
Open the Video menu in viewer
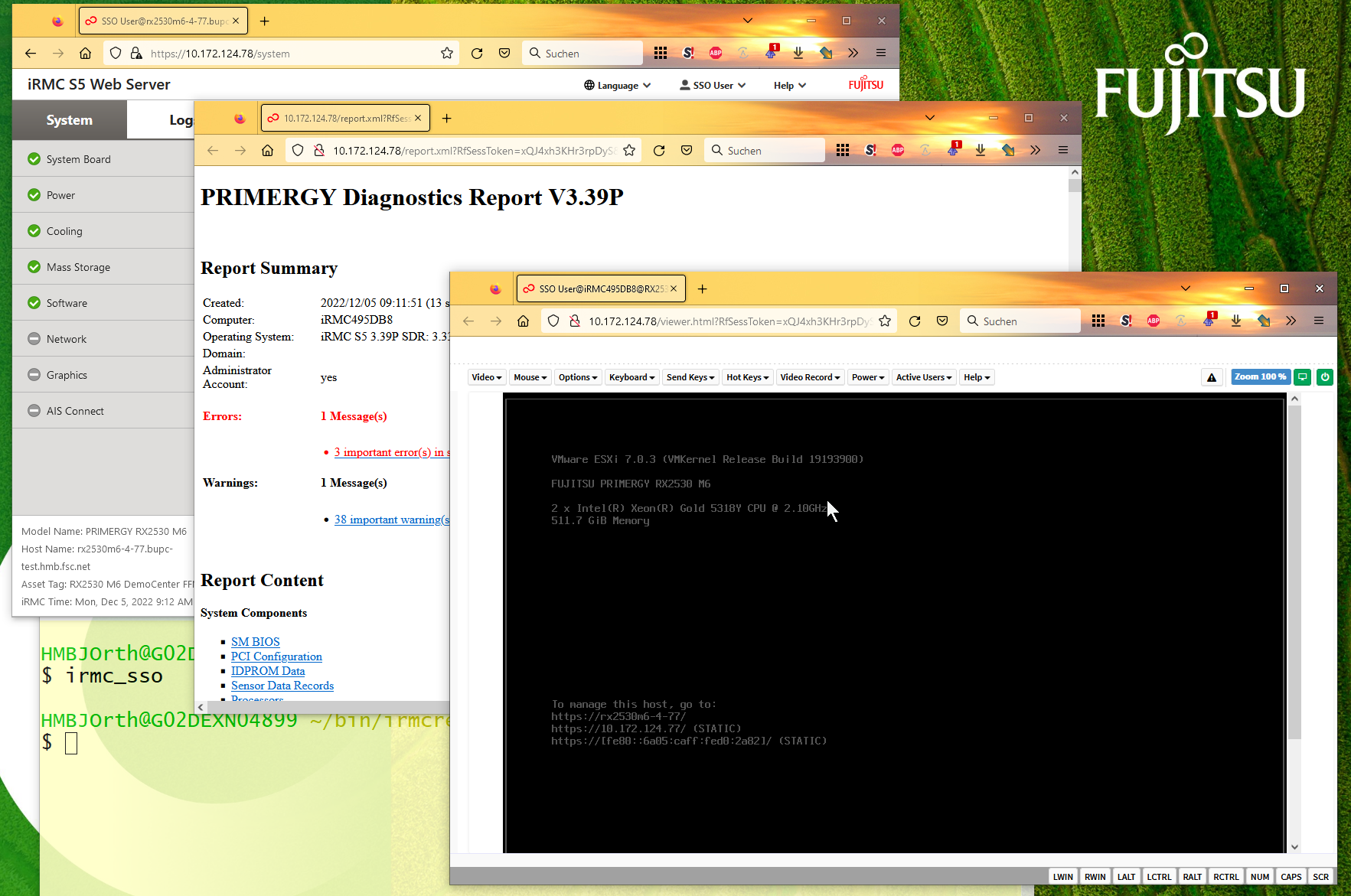[487, 377]
